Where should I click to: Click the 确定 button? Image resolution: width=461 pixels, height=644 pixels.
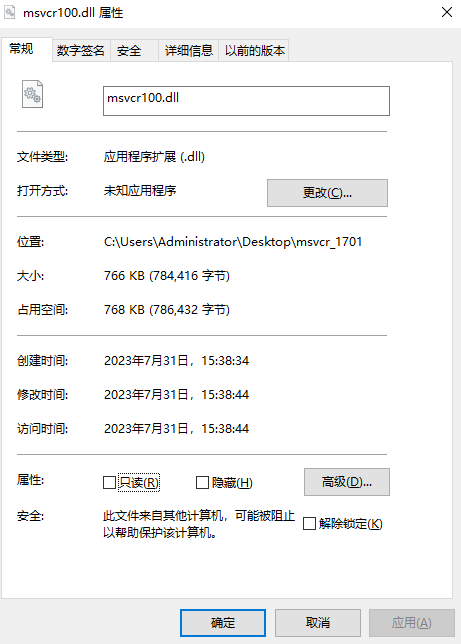tap(223, 623)
